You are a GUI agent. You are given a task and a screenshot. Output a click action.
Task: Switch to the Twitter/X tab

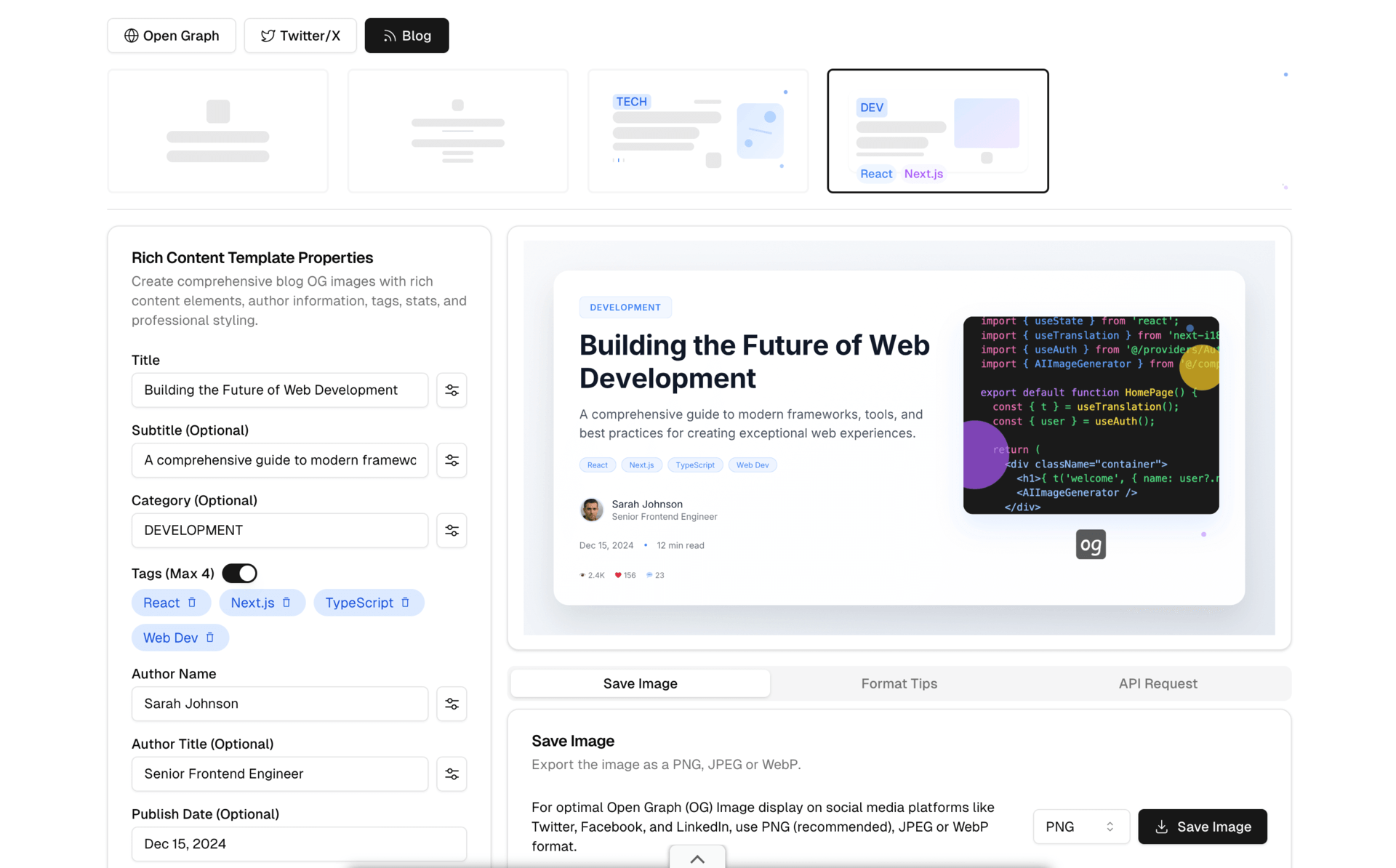coord(300,36)
